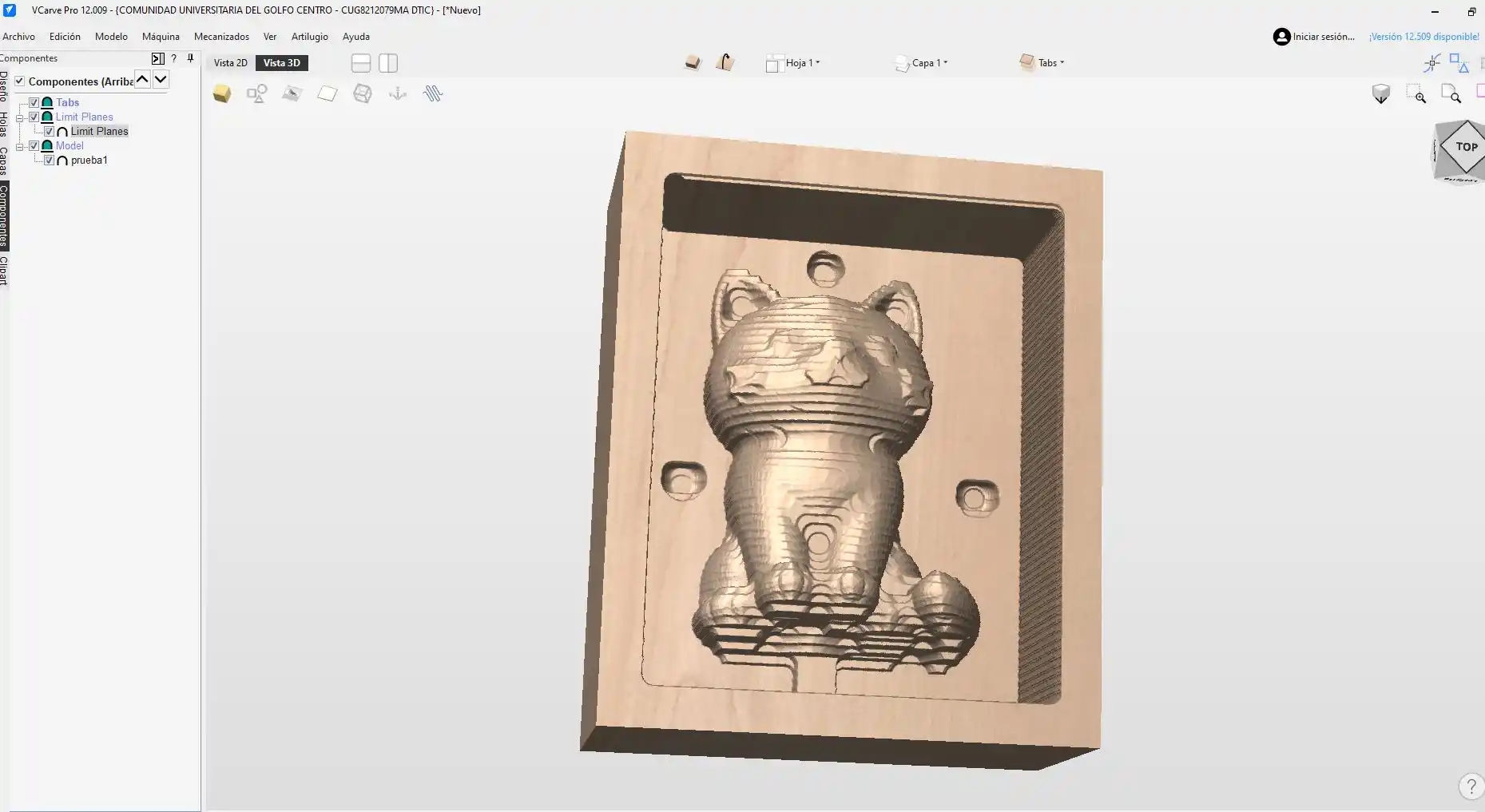Open the Capa 1 layer dropdown

[x=921, y=63]
